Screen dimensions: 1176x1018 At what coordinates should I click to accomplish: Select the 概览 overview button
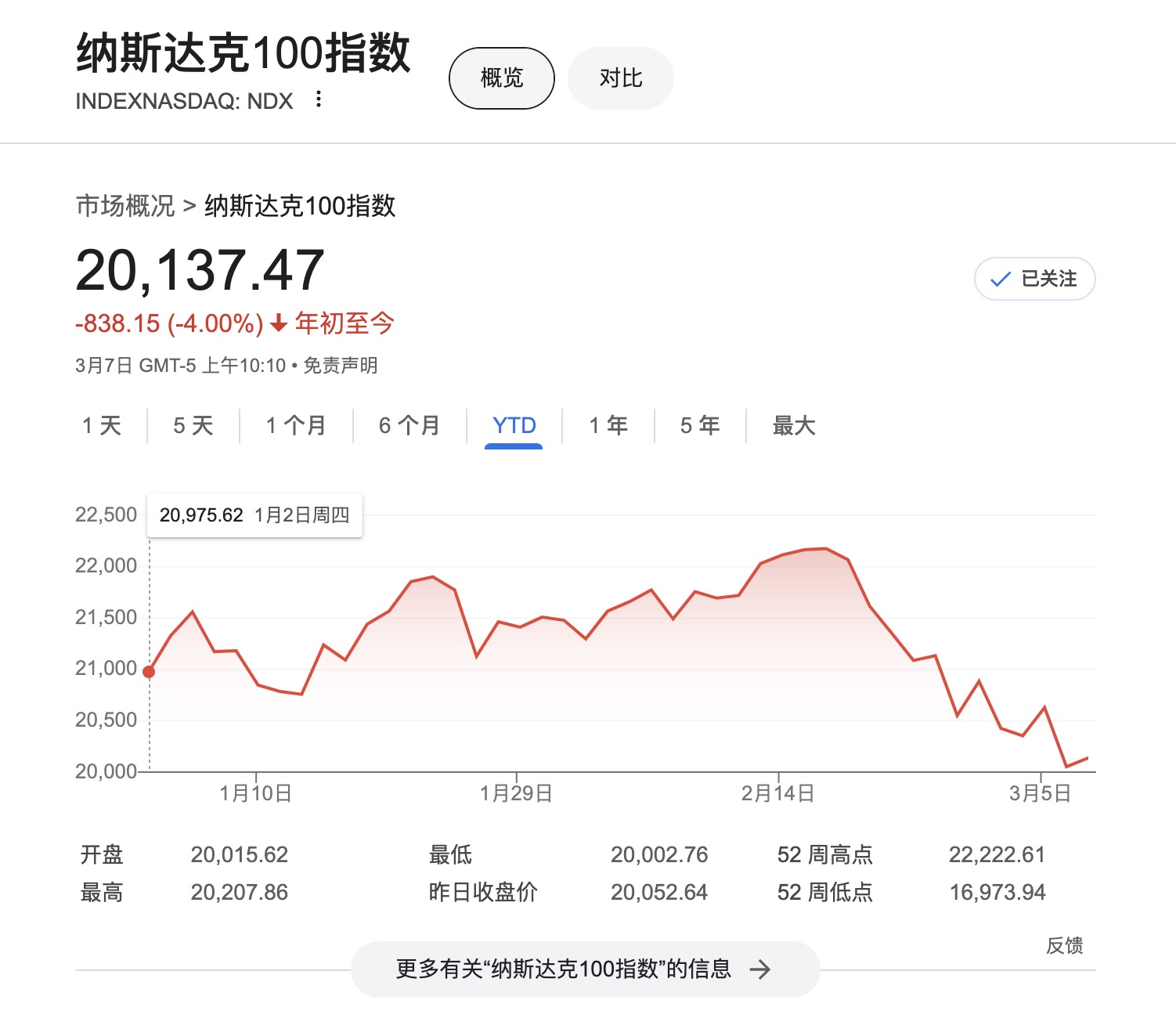501,78
